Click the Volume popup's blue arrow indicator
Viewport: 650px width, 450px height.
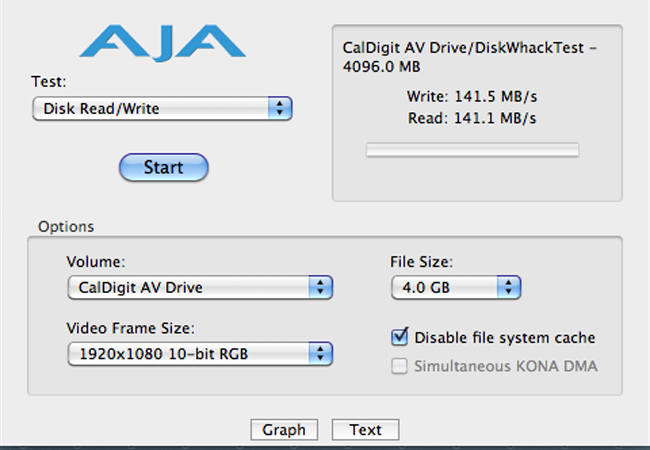pos(320,287)
